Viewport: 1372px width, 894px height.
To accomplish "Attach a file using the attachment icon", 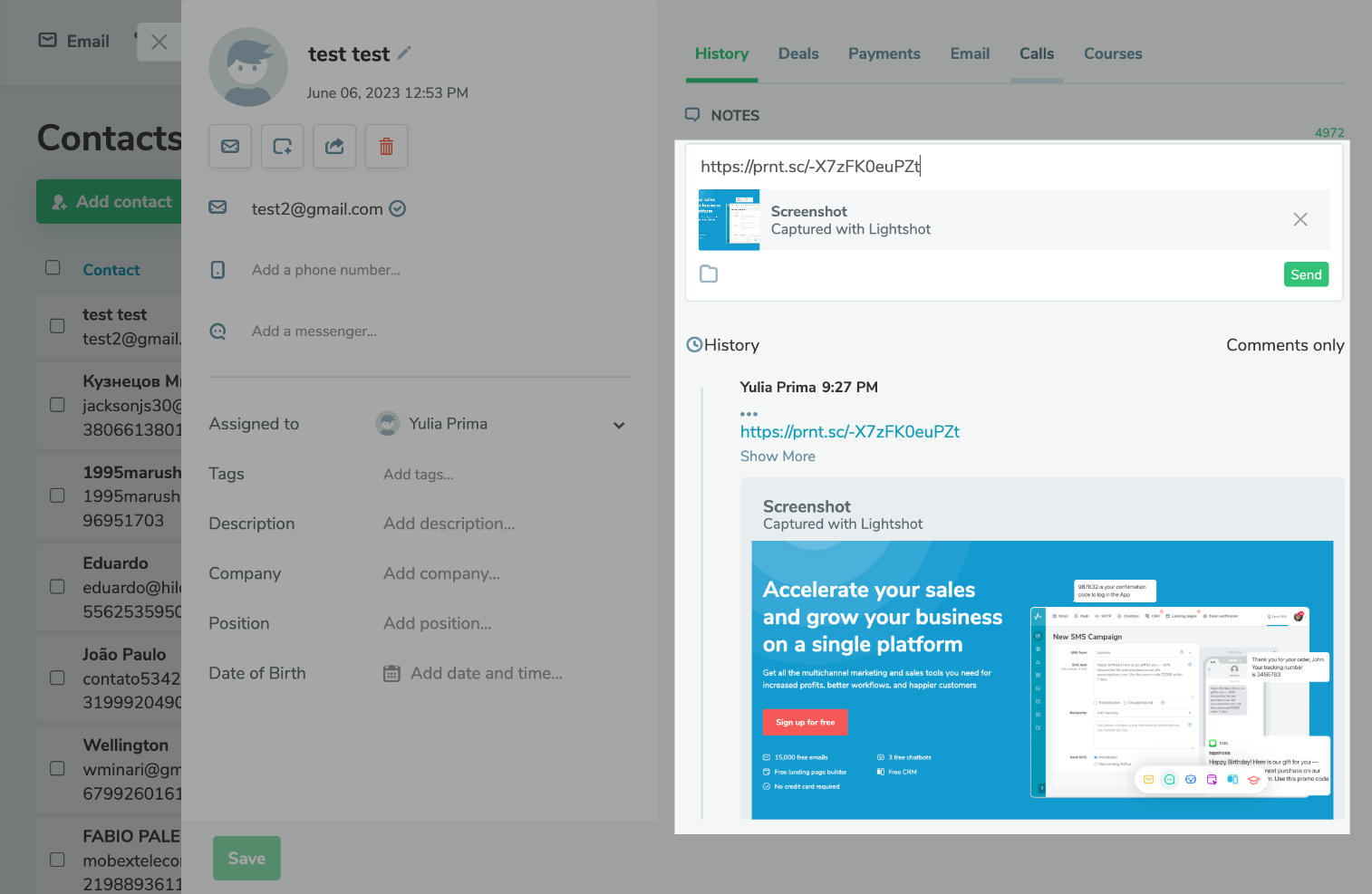I will coord(709,274).
